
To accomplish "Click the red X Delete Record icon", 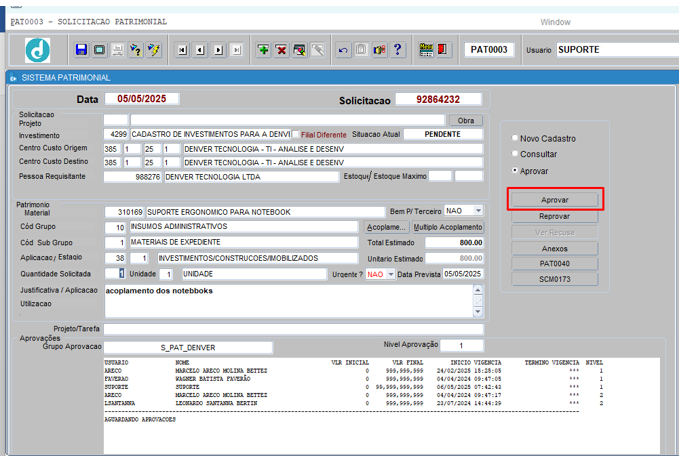I will click(x=281, y=50).
